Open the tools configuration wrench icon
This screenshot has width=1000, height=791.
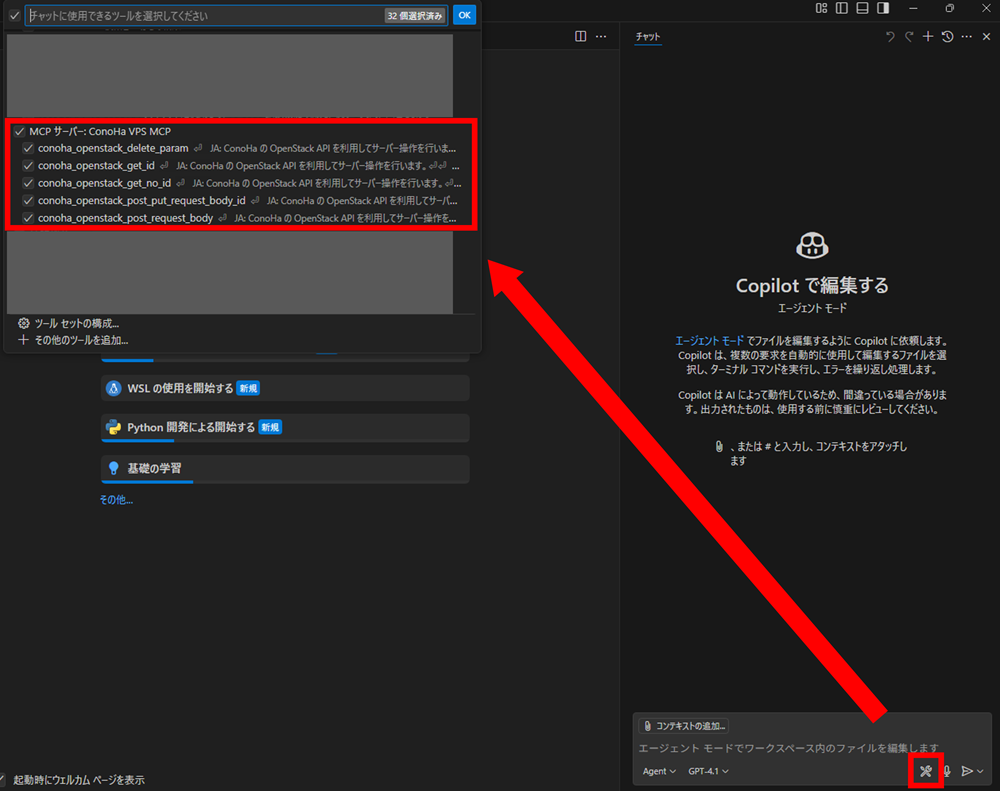926,771
